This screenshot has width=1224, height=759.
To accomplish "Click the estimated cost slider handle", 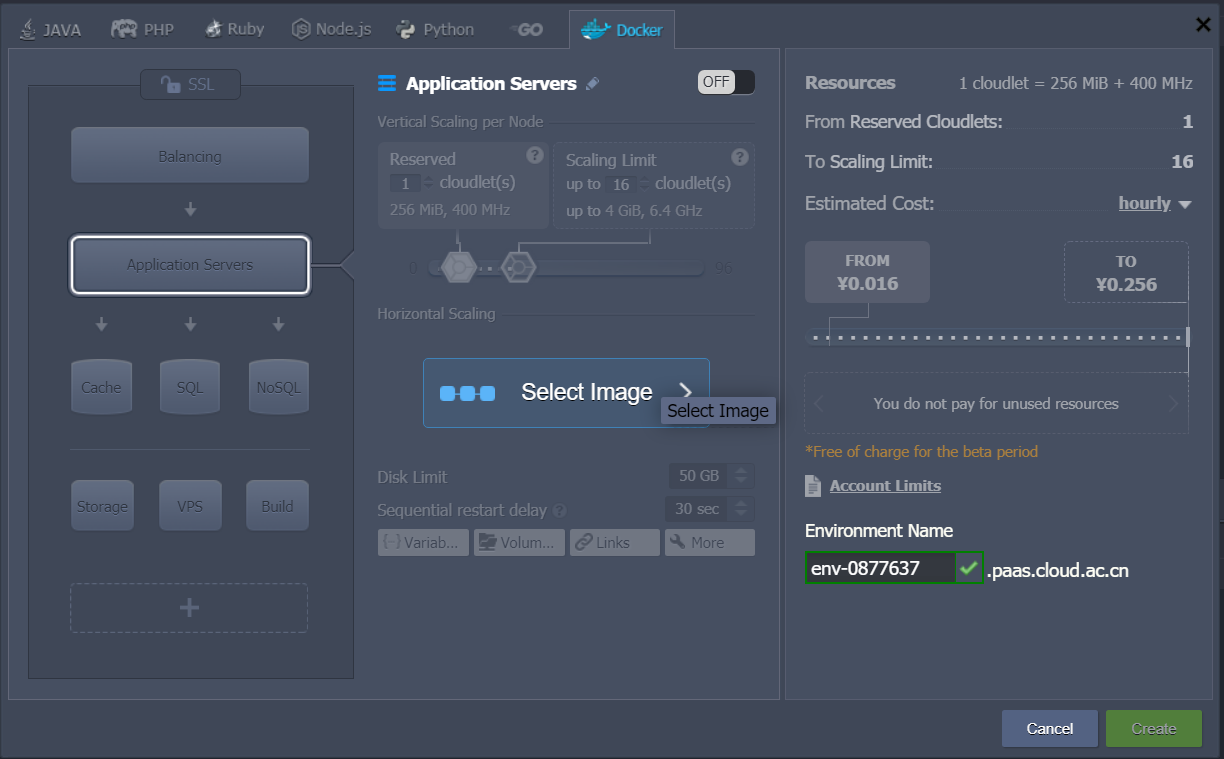I will [1188, 337].
